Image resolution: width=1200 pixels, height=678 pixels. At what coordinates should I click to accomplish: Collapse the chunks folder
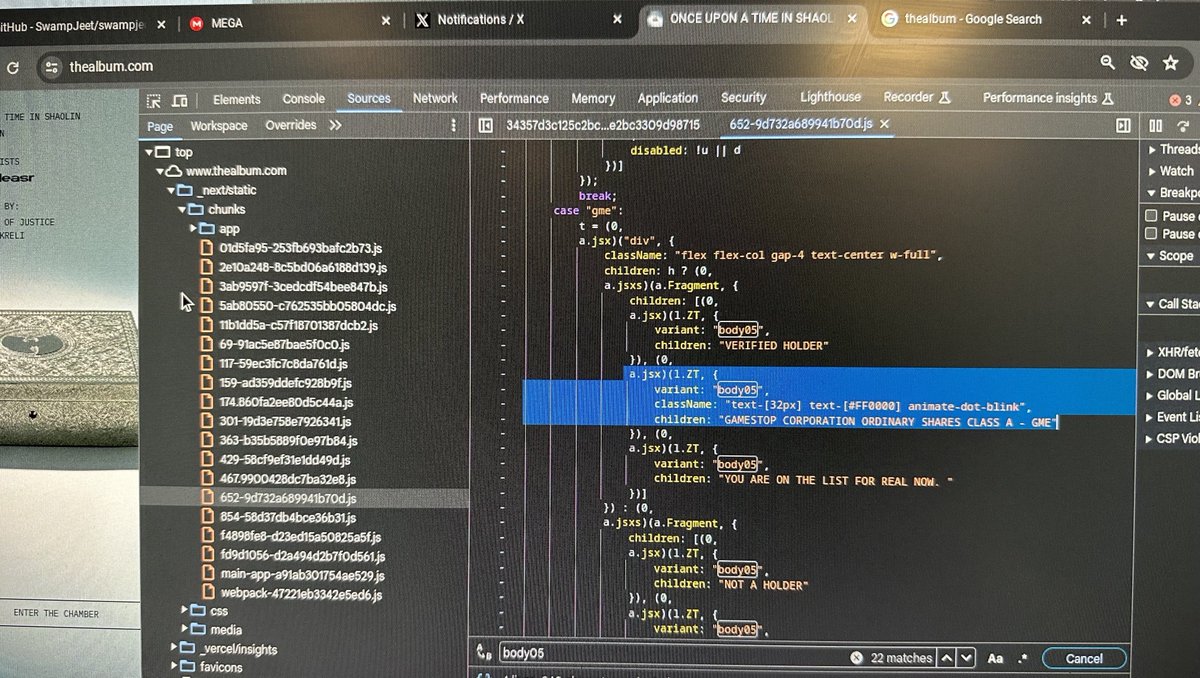[183, 210]
